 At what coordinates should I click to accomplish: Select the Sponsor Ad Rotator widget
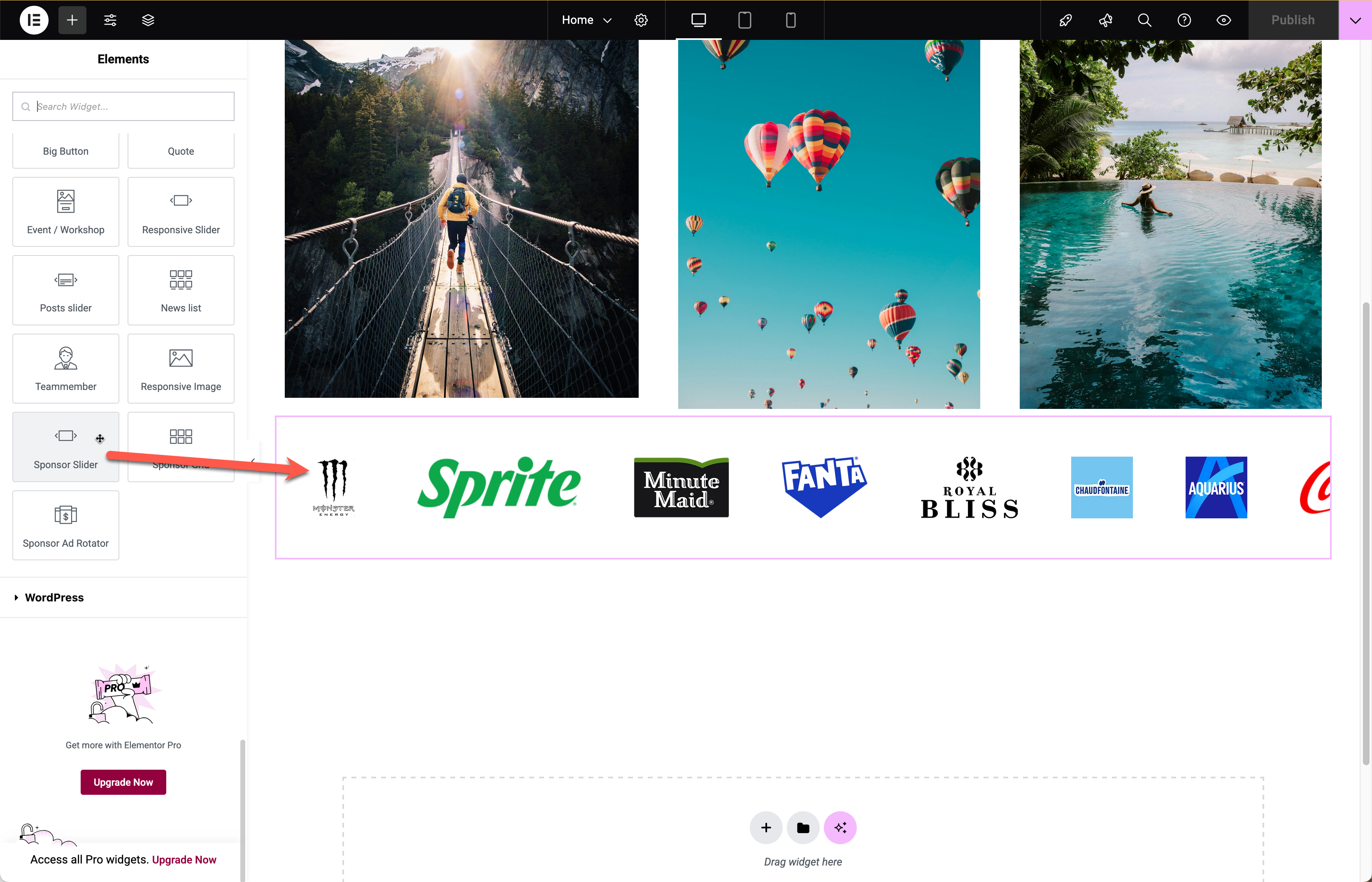click(66, 525)
